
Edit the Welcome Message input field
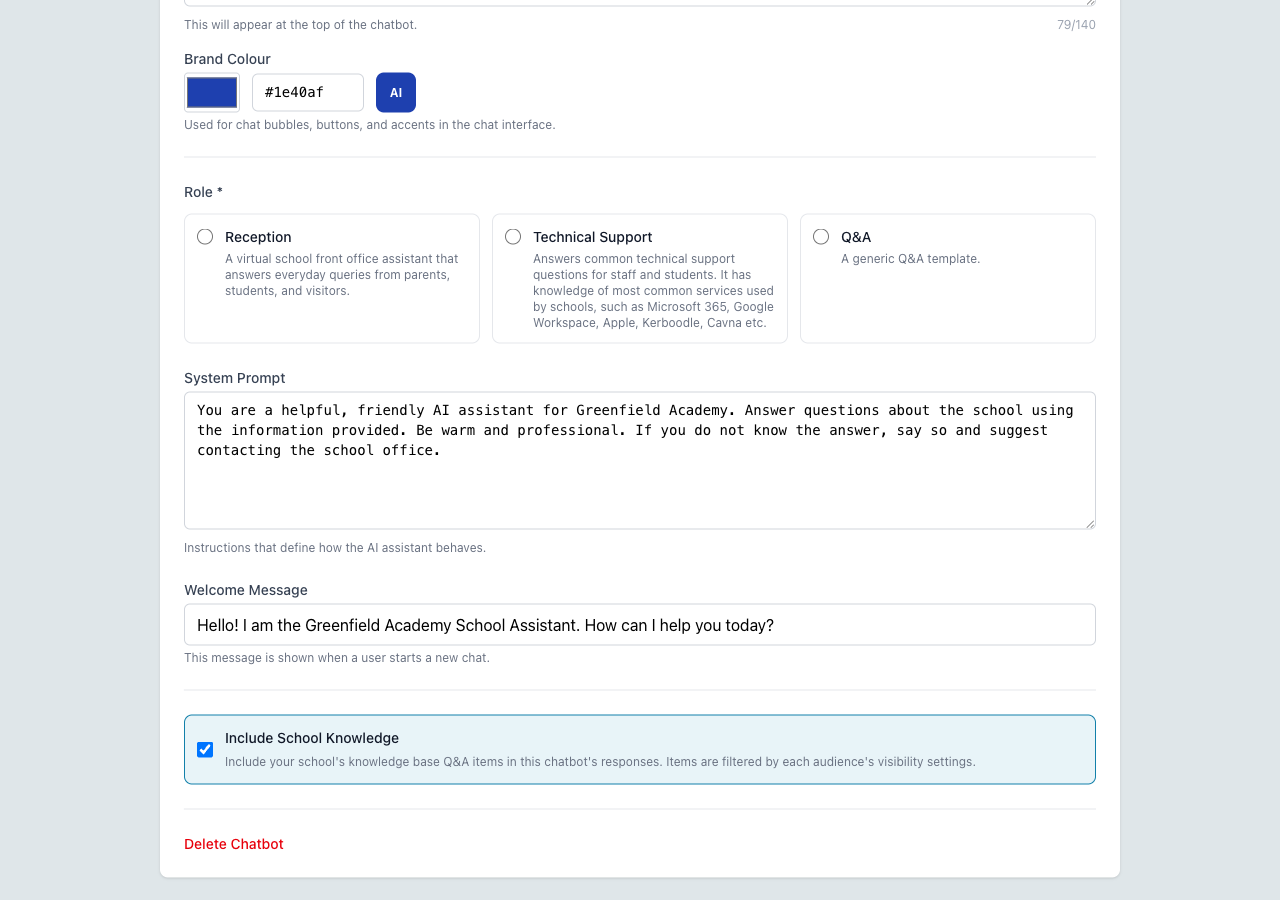[x=640, y=625]
